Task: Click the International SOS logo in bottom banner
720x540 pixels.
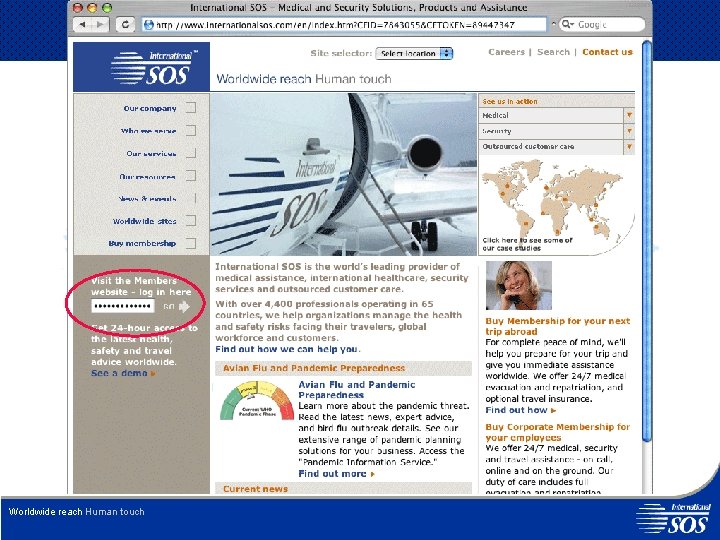Action: click(x=674, y=518)
